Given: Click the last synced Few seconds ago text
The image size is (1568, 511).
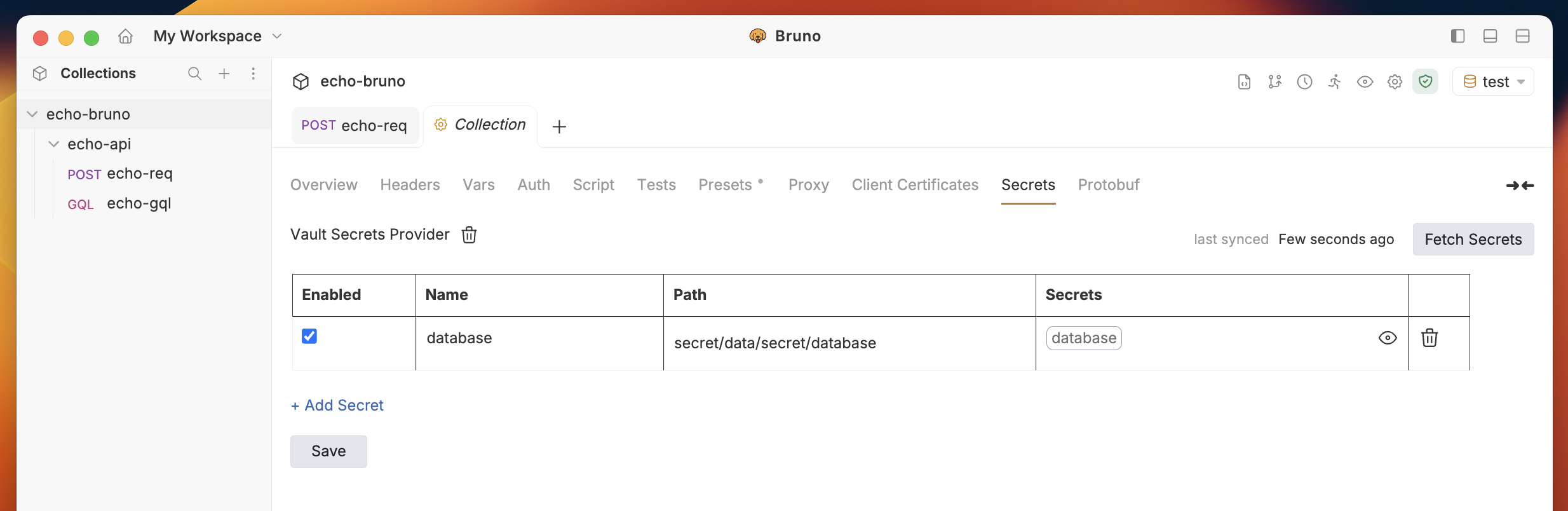Looking at the screenshot, I should coord(1294,240).
